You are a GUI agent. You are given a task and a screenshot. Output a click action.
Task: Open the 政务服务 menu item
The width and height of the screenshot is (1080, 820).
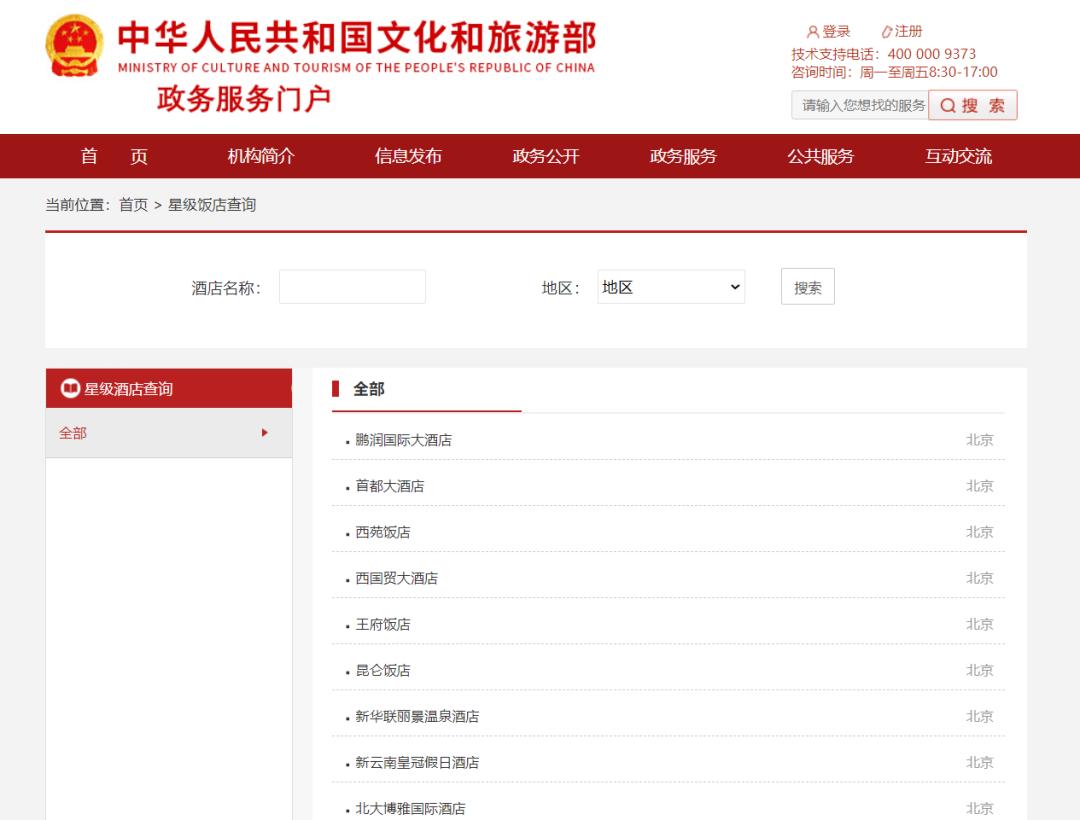click(684, 156)
